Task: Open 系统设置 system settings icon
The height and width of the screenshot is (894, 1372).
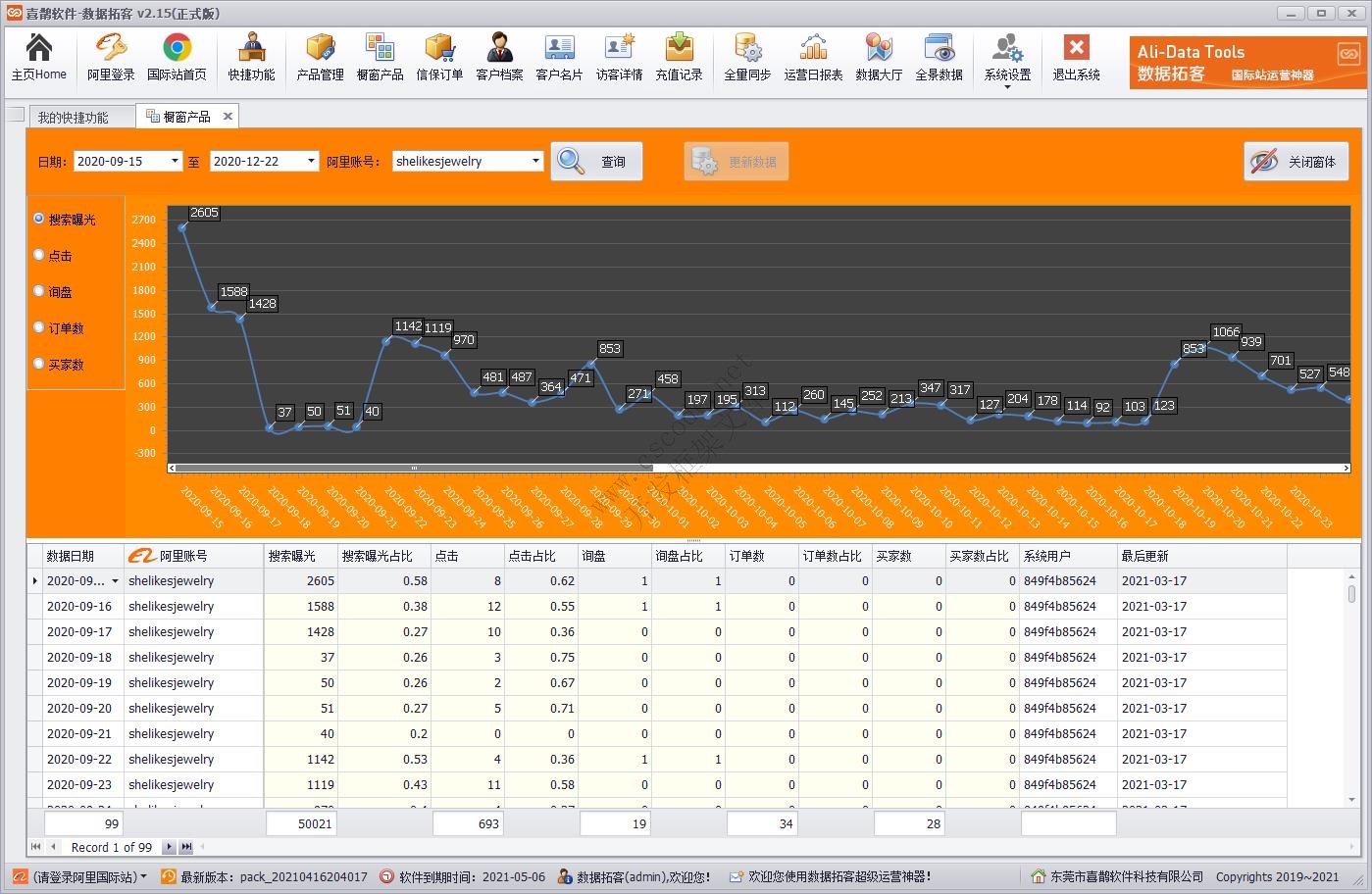Action: [1007, 57]
